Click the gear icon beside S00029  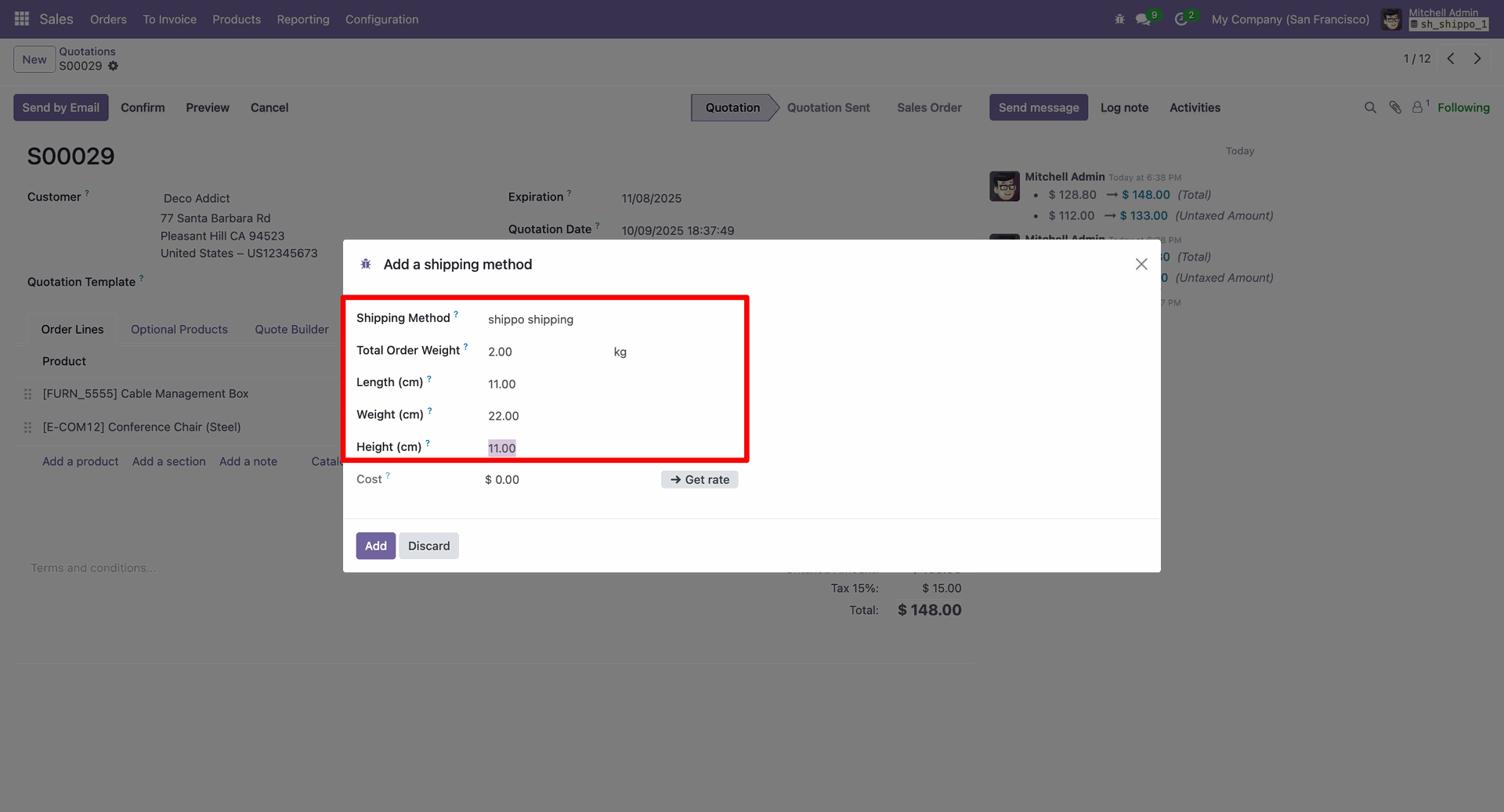click(x=114, y=66)
